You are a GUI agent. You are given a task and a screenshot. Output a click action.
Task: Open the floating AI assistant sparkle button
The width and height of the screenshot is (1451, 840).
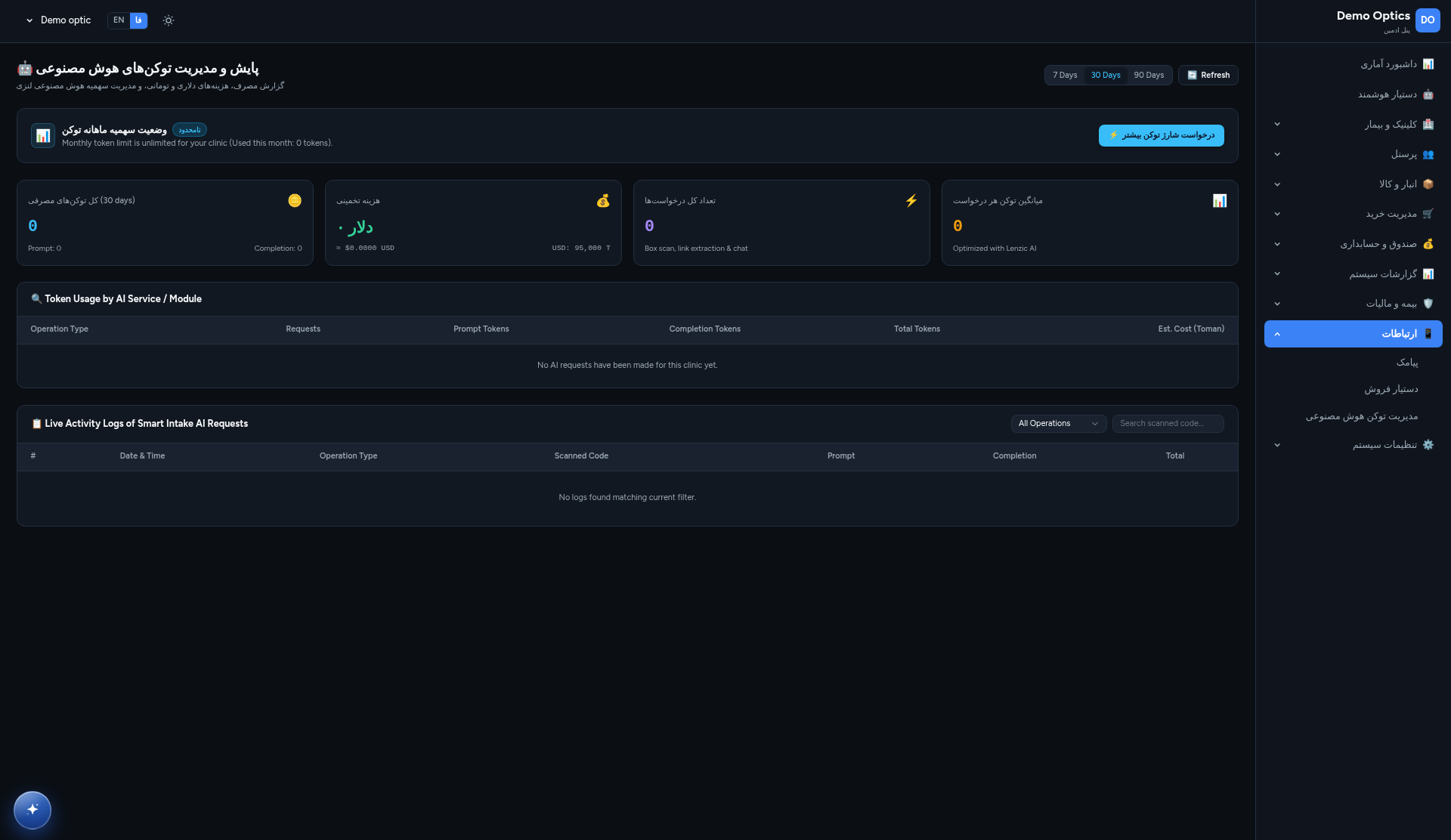pos(32,810)
